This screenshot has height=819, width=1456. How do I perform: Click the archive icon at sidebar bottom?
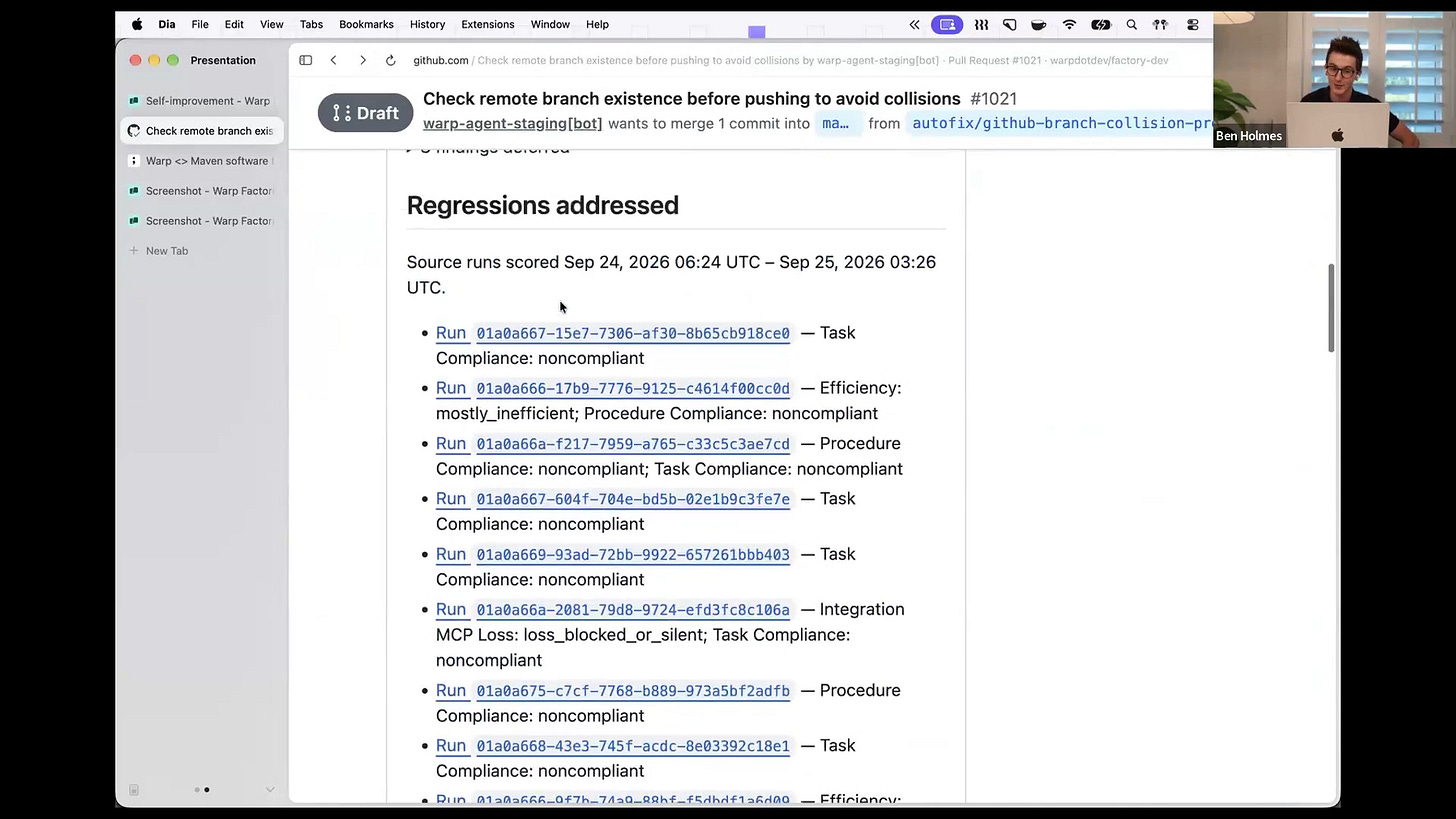(134, 790)
